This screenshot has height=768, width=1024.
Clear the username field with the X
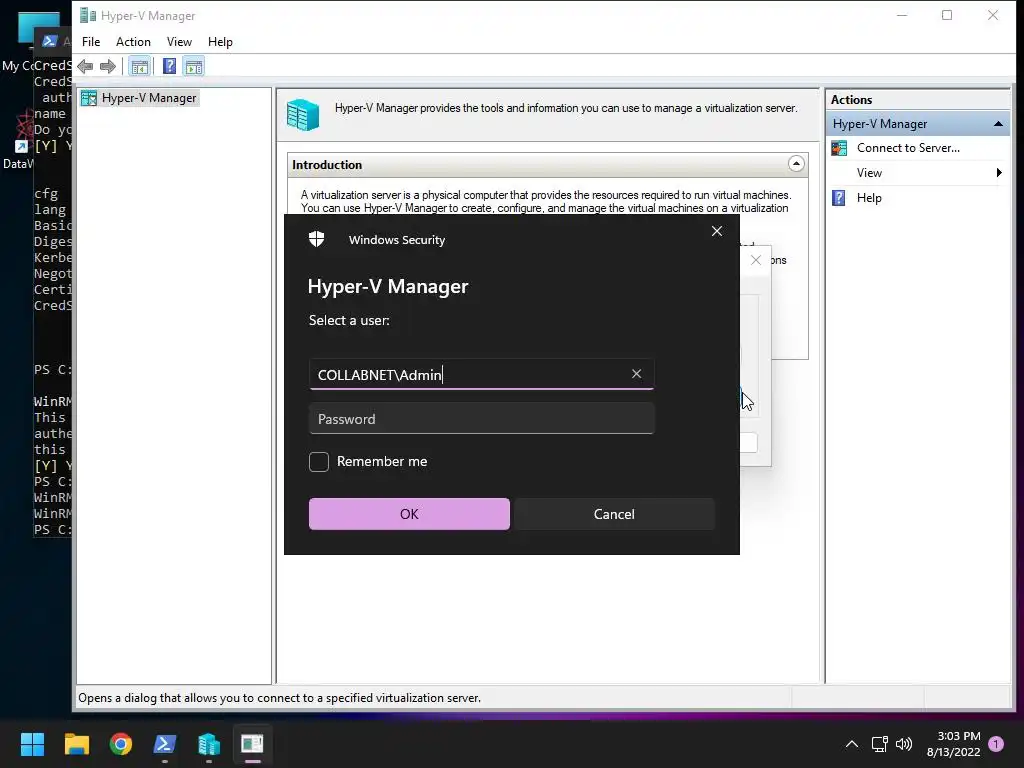[637, 374]
